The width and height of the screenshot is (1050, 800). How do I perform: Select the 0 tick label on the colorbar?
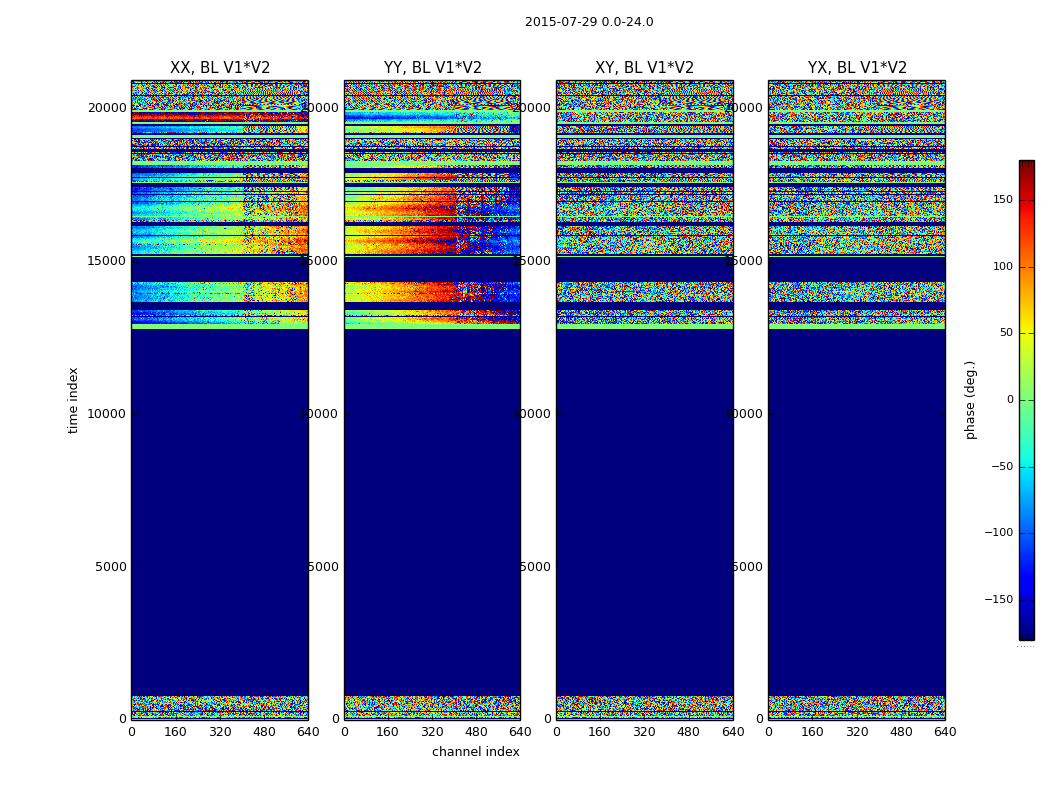click(1009, 400)
